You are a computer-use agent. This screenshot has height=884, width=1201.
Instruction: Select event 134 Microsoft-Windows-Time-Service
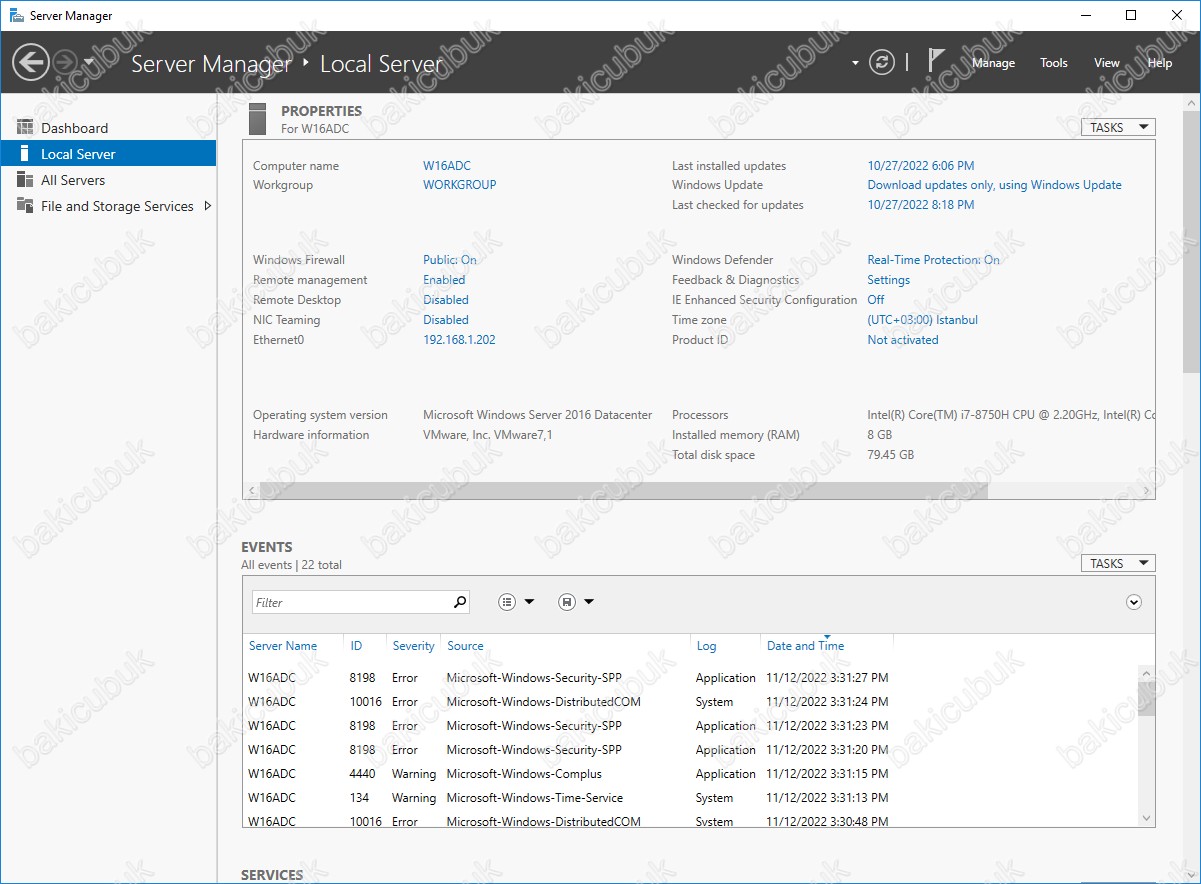(690, 798)
